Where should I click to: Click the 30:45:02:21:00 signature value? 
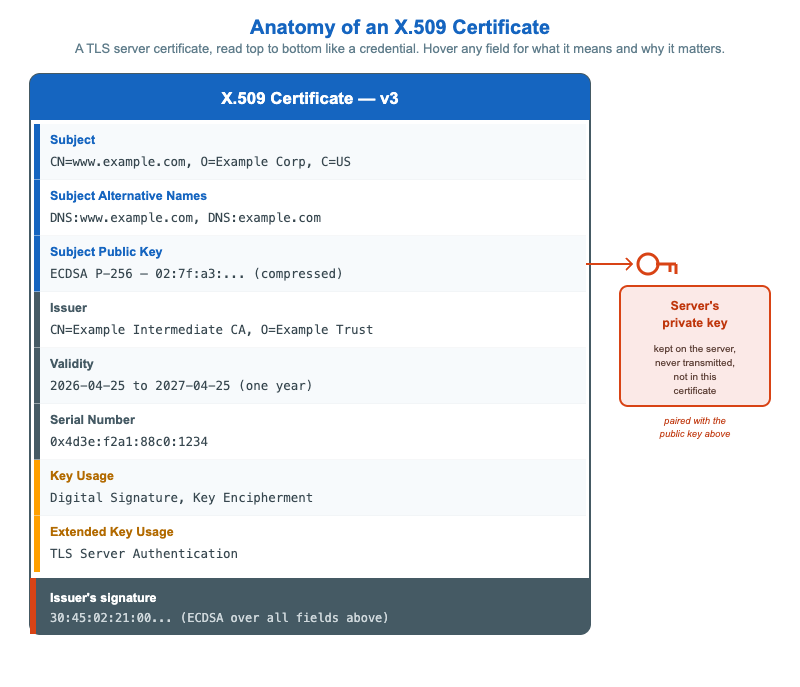coord(219,618)
